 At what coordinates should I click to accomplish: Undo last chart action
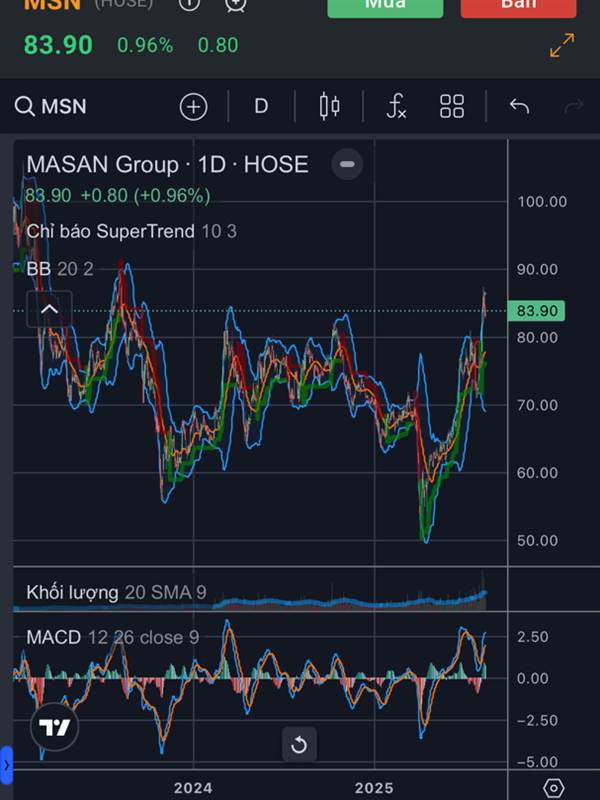[519, 107]
